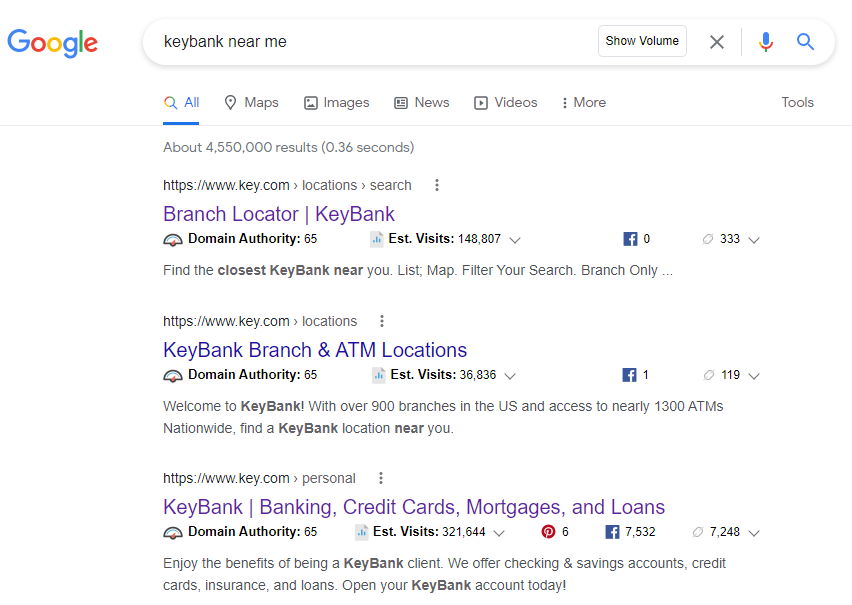Click 'Est. Visits: 321,644' text
This screenshot has height=605, width=852.
[429, 532]
